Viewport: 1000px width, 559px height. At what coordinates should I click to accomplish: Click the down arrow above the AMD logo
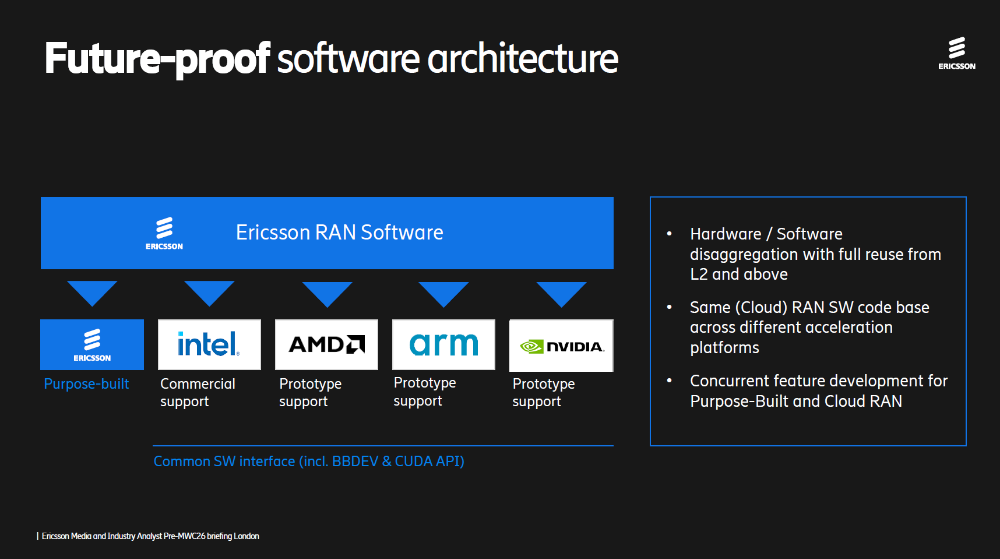tap(327, 293)
